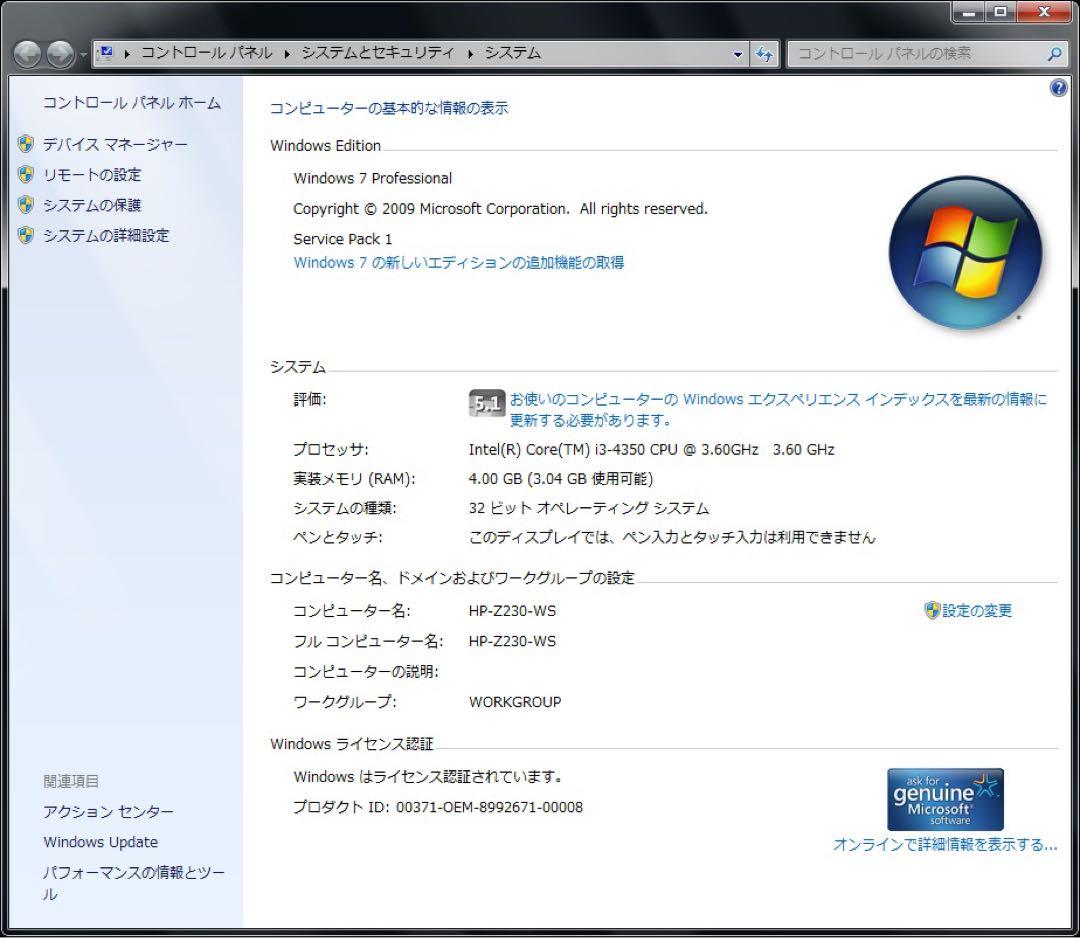Click the コンピューターの基本的な情報の表示 heading

[388, 108]
